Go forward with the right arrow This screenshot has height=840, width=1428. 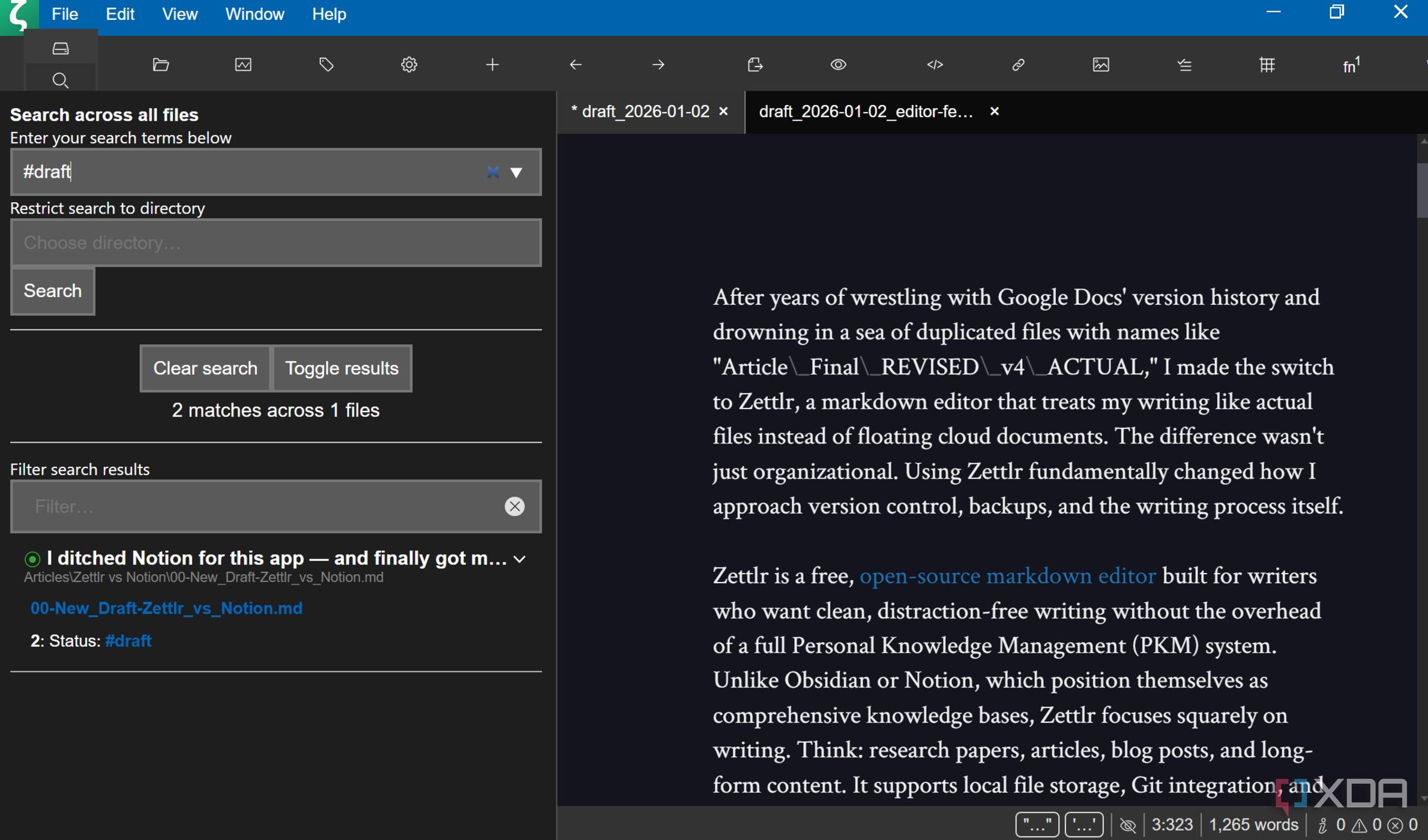(658, 64)
